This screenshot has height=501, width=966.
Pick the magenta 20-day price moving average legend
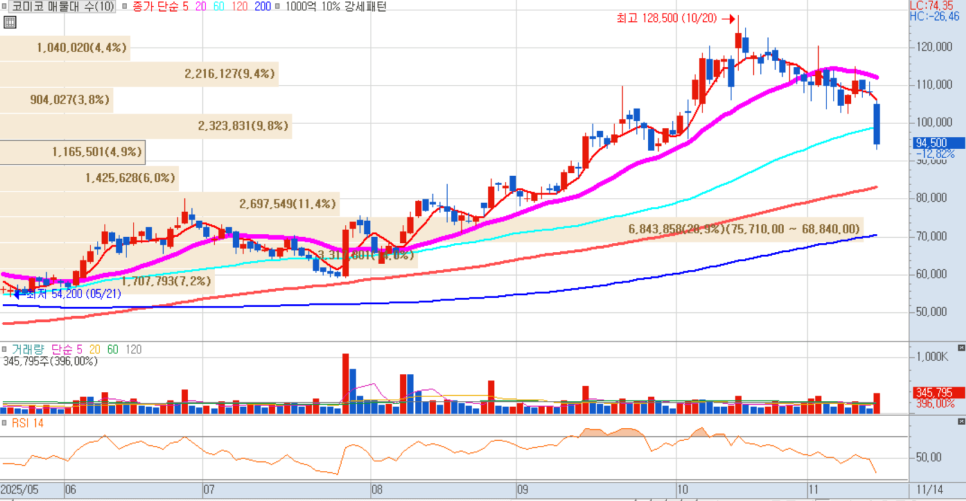pyautogui.click(x=201, y=7)
